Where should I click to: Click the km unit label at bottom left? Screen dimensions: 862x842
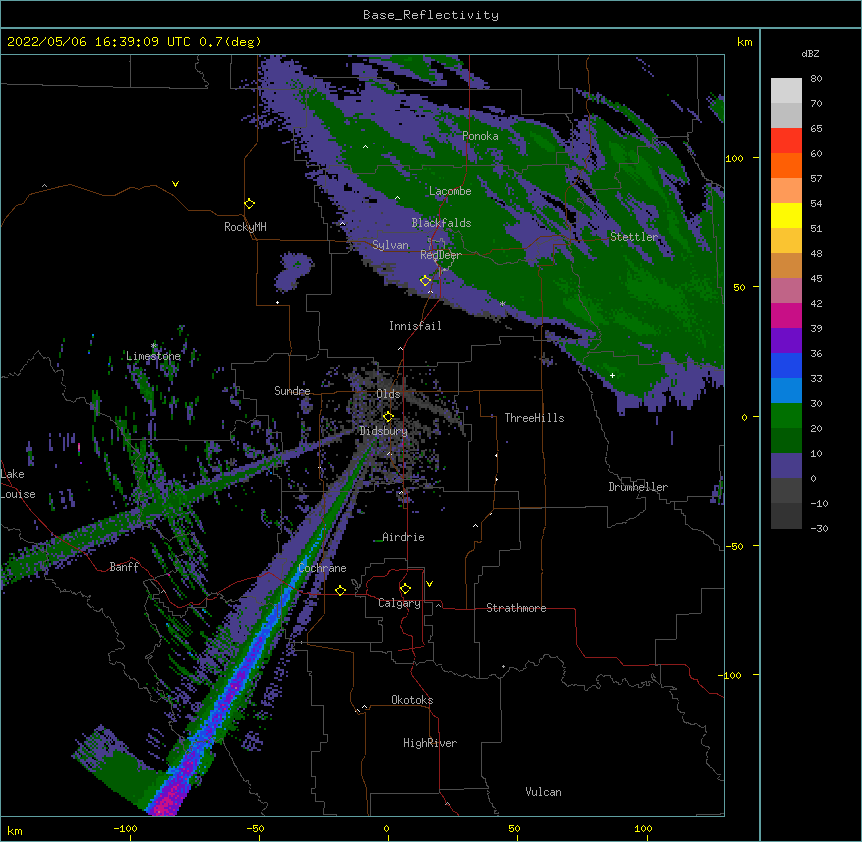coord(14,831)
